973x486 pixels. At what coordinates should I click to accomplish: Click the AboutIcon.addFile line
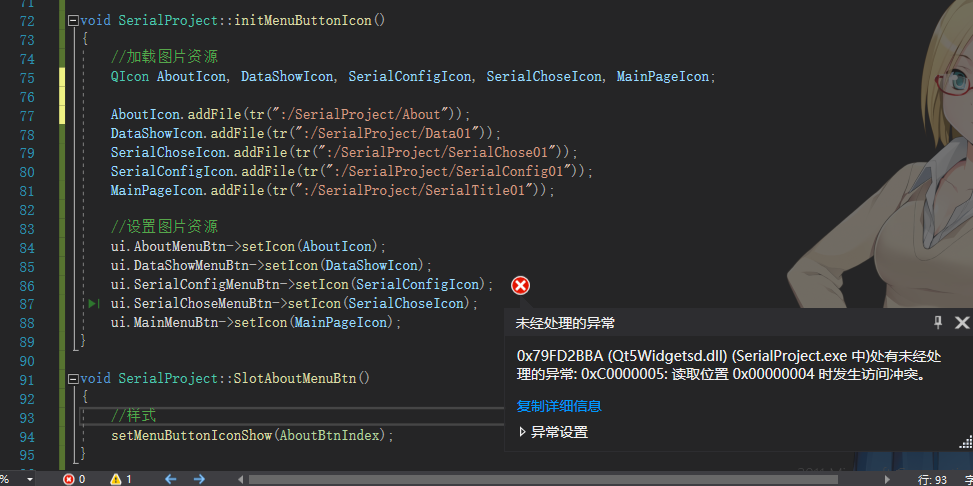[291, 115]
